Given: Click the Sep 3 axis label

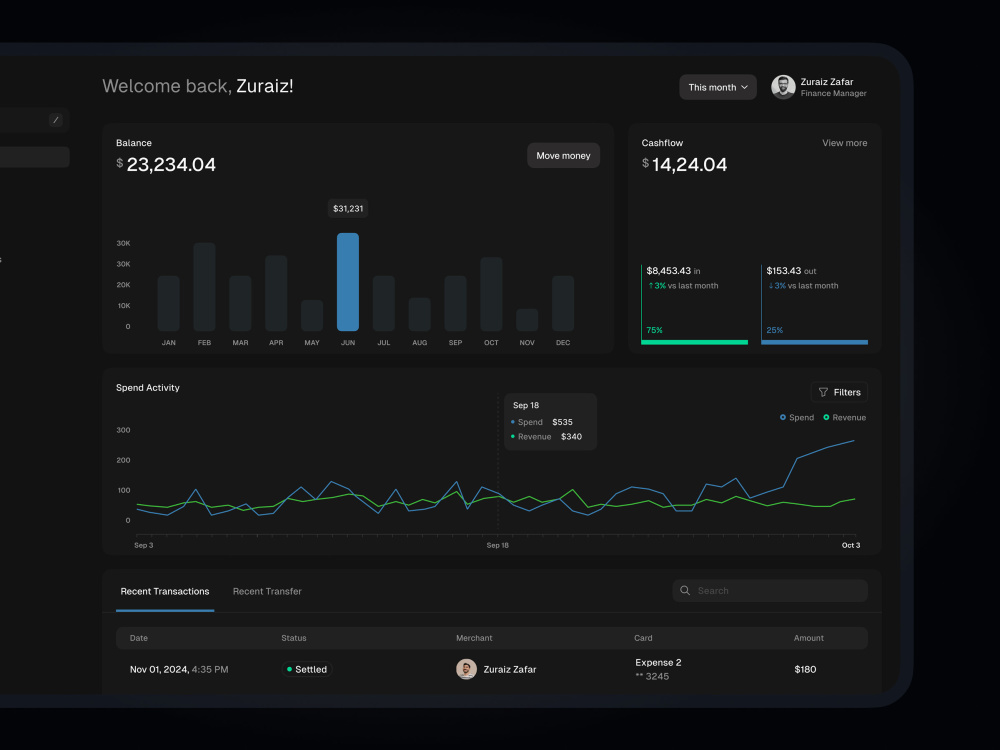Looking at the screenshot, I should tap(143, 545).
